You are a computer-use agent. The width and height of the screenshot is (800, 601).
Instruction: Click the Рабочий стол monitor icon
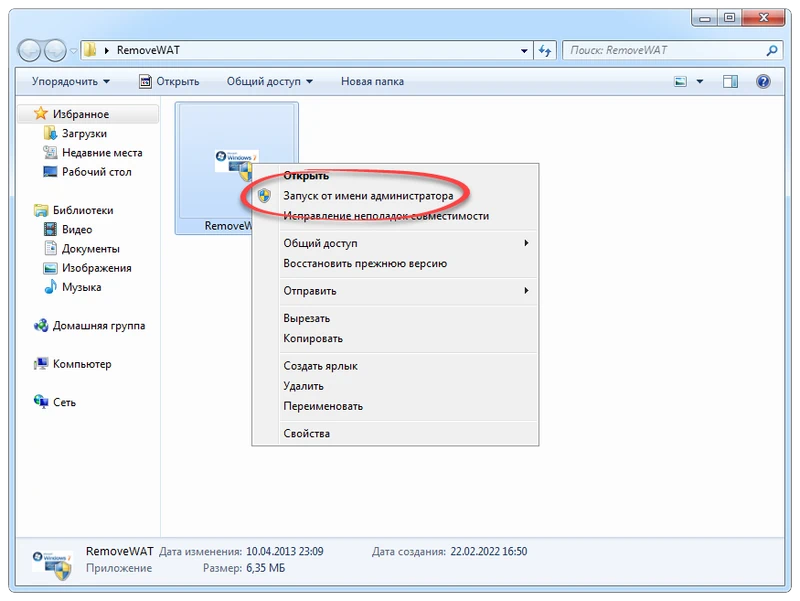pos(50,171)
